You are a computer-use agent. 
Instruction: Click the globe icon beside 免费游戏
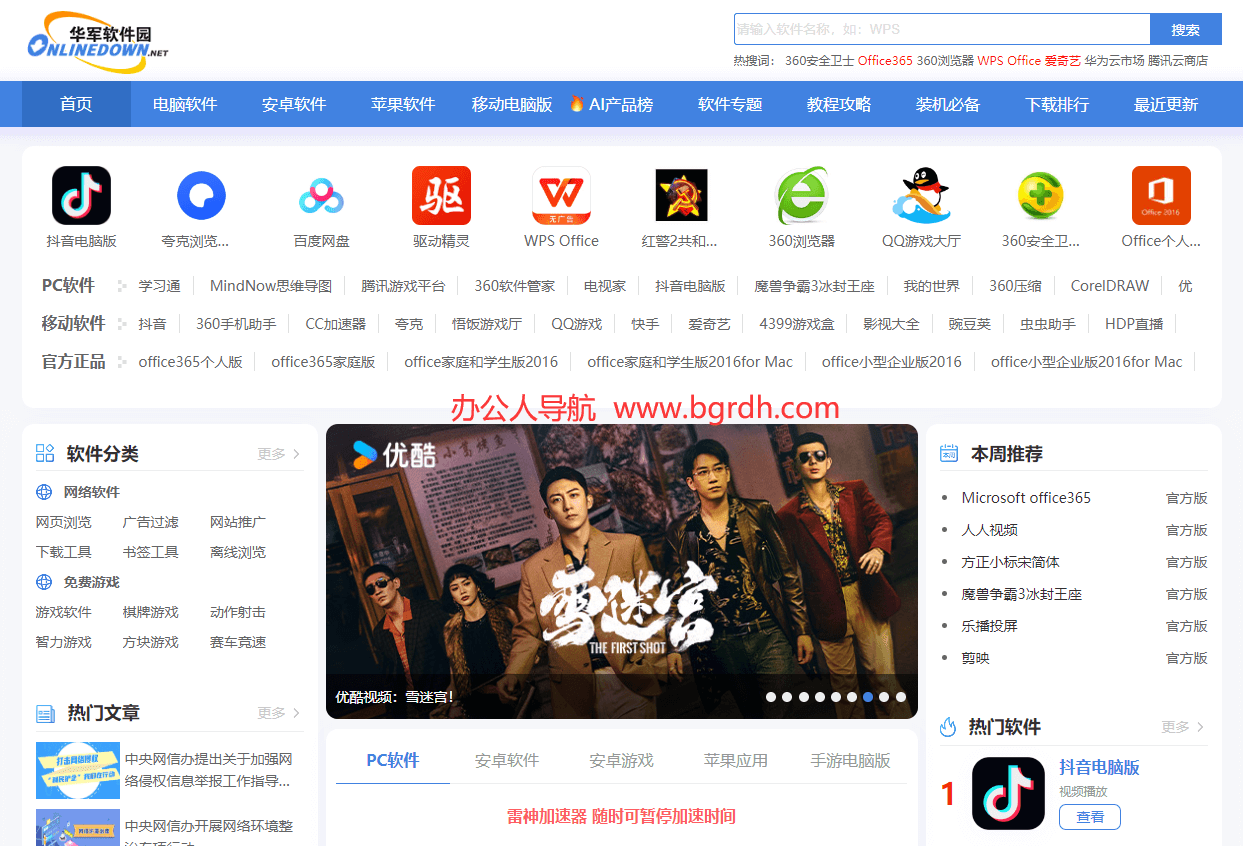(44, 582)
